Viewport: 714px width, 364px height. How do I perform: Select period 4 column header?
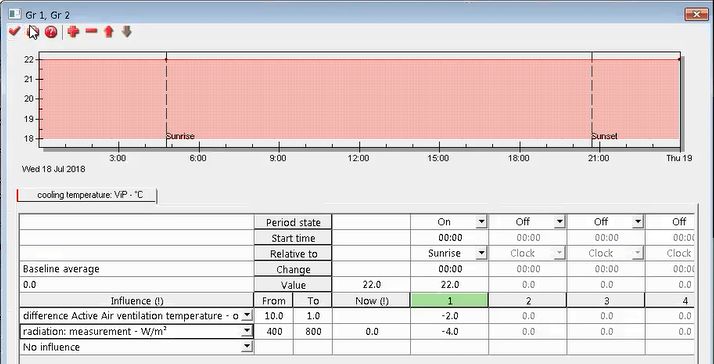670,300
